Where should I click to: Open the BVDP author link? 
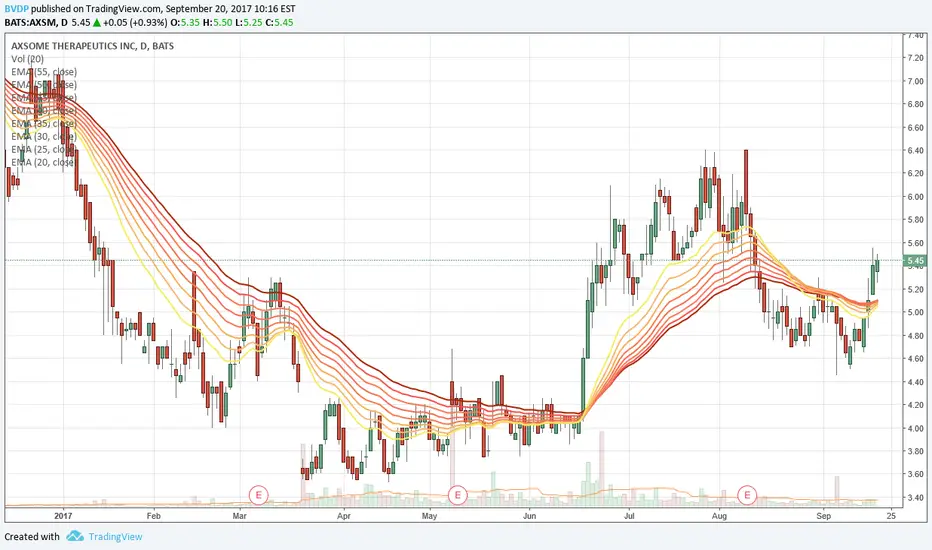tap(16, 9)
